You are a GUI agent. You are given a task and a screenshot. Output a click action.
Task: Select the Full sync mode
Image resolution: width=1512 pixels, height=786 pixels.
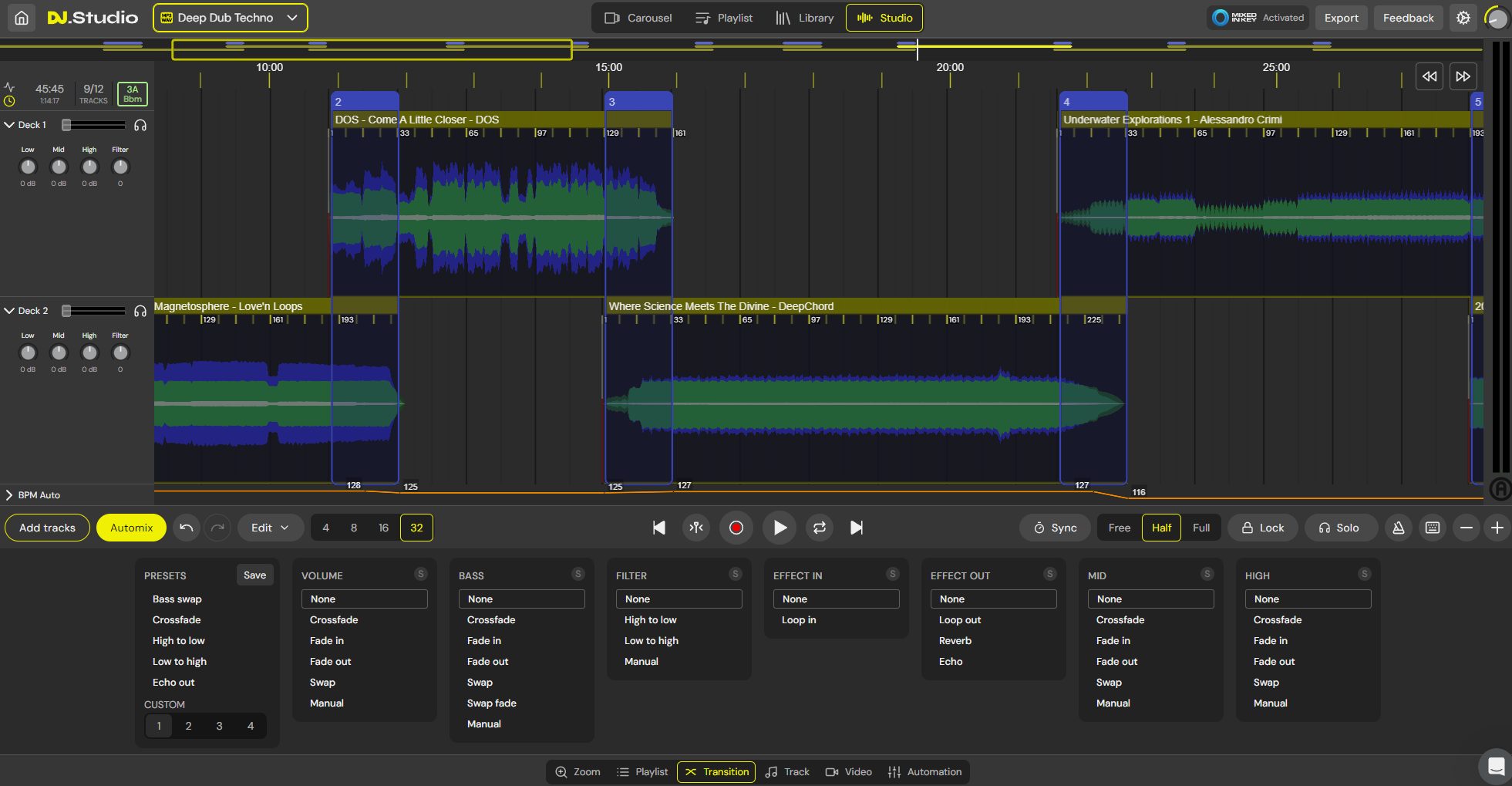tap(1201, 528)
